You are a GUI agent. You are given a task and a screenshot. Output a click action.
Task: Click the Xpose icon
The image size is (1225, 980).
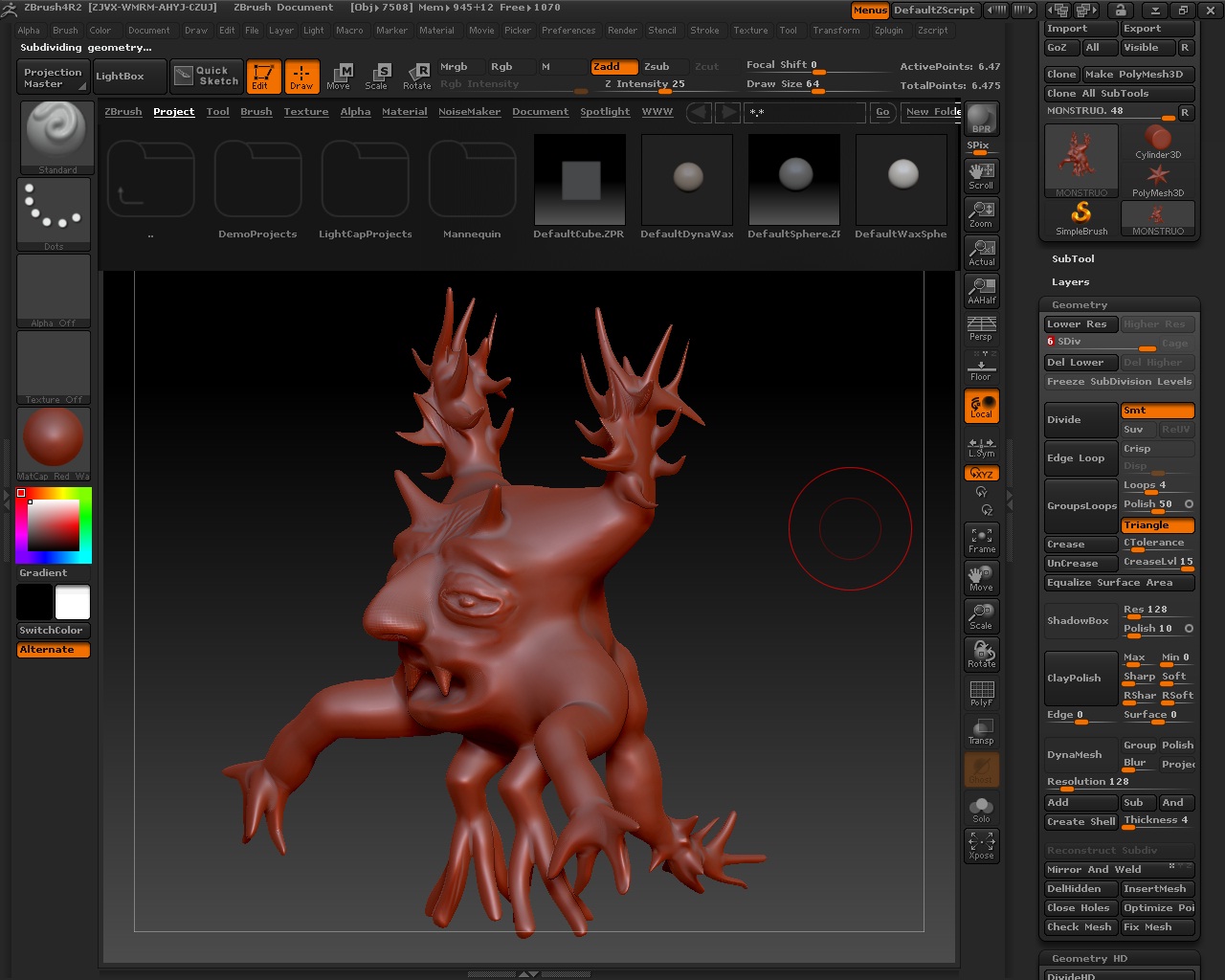coord(981,845)
